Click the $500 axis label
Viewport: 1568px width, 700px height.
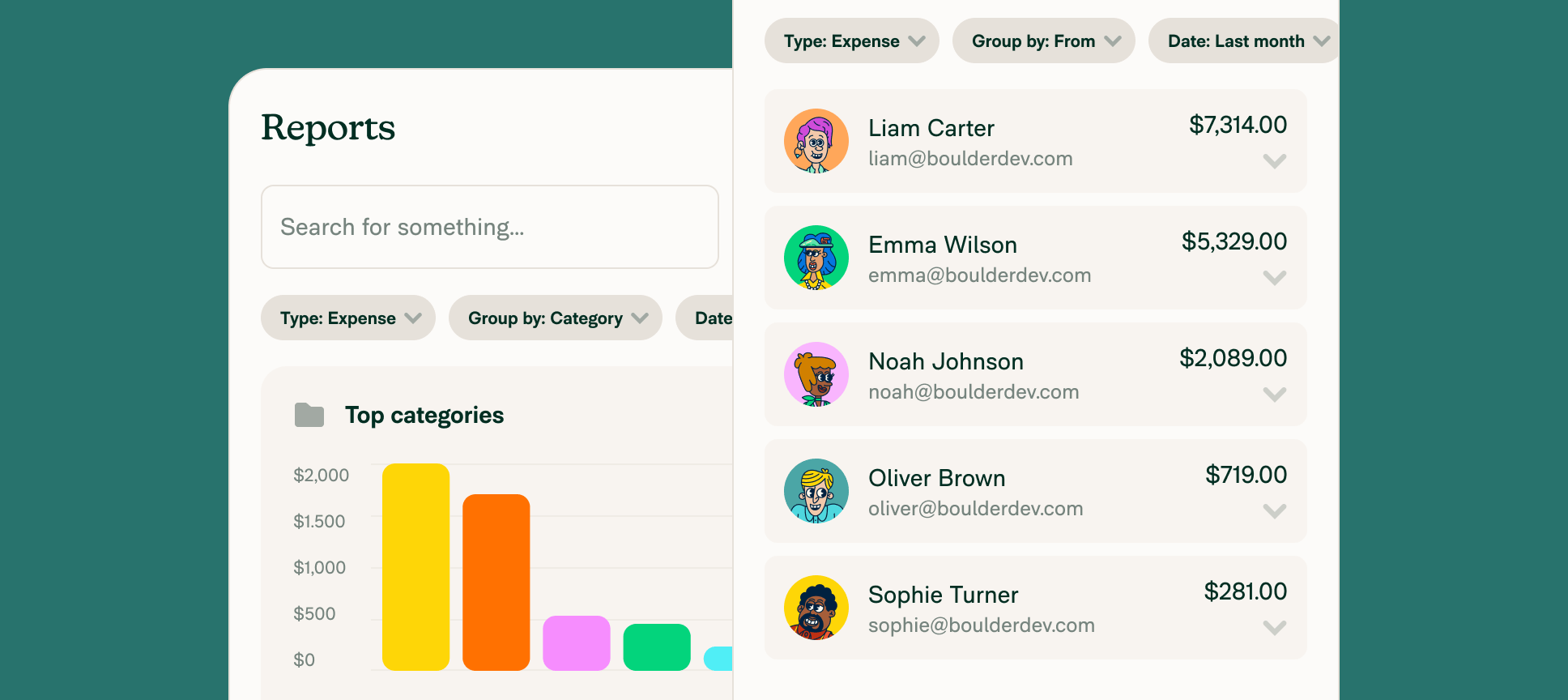coord(314,614)
